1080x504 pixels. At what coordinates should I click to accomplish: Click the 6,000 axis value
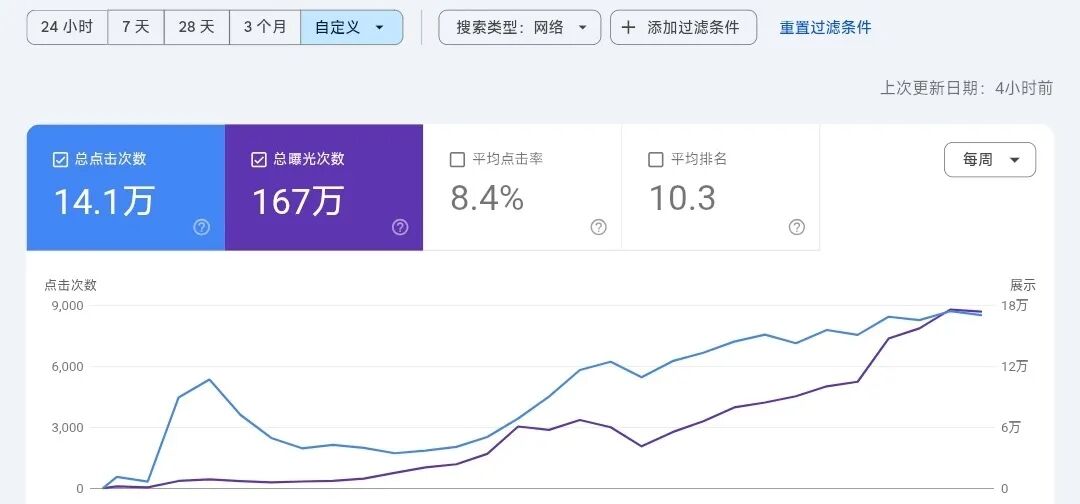click(68, 366)
